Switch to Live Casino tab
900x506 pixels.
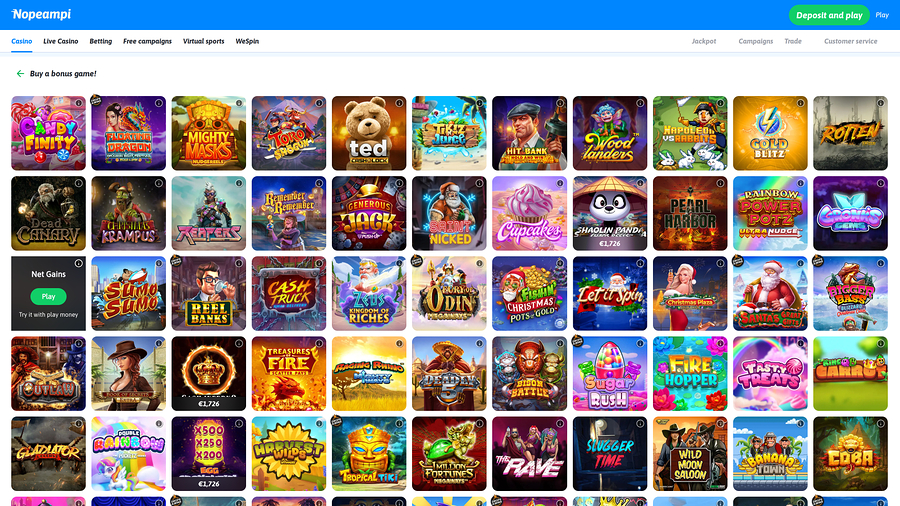(x=61, y=41)
